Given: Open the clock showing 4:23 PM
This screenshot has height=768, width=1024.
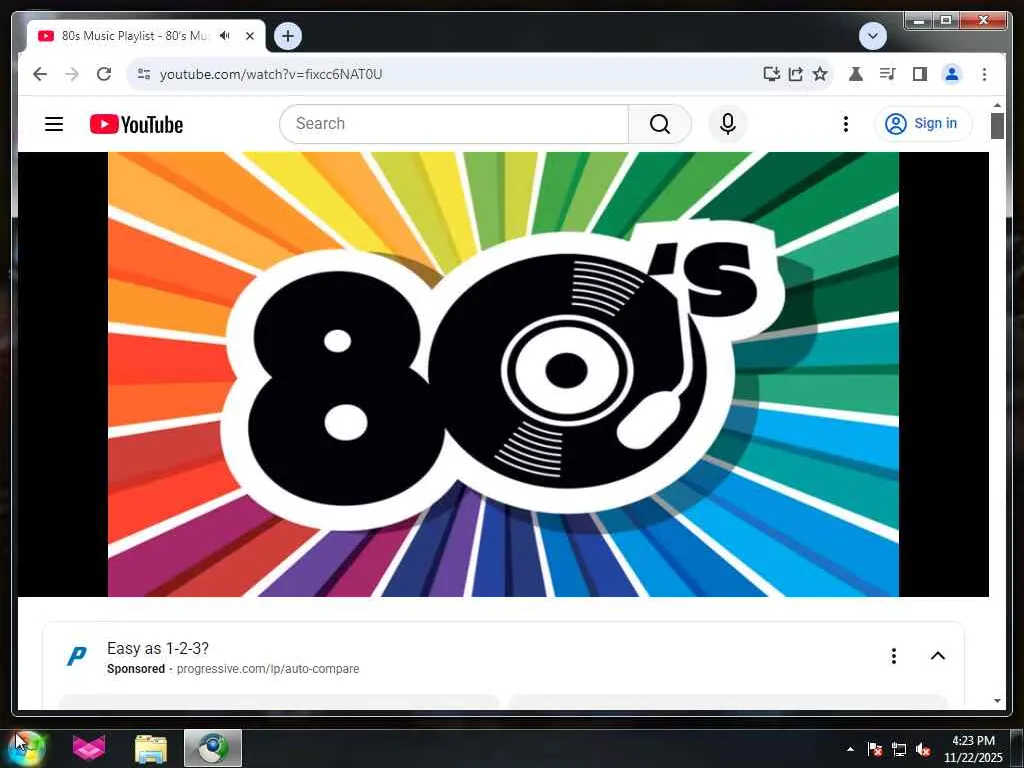Looking at the screenshot, I should pyautogui.click(x=973, y=748).
